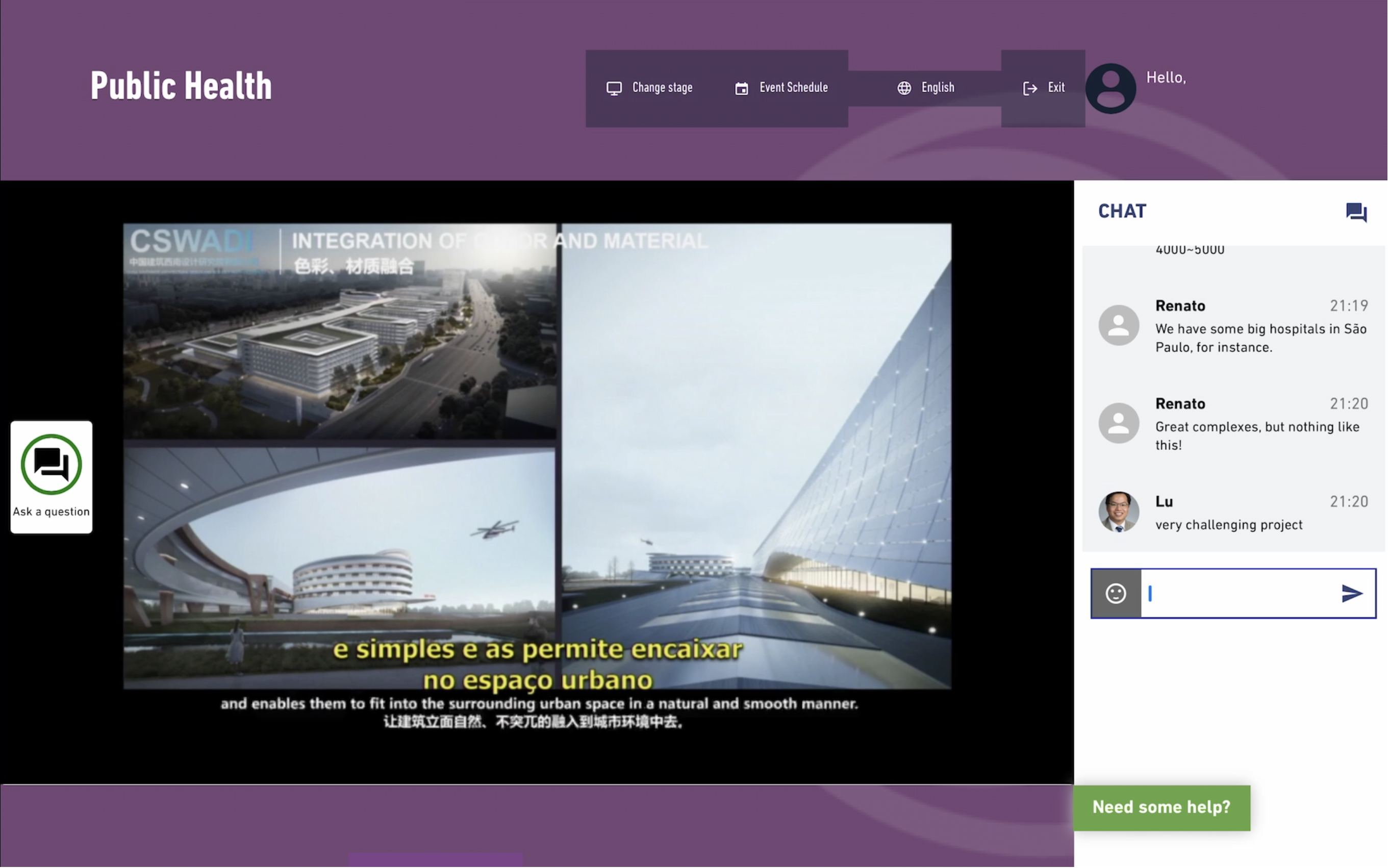Click Lu's profile photo in chat
The width and height of the screenshot is (1389, 868).
pyautogui.click(x=1118, y=512)
